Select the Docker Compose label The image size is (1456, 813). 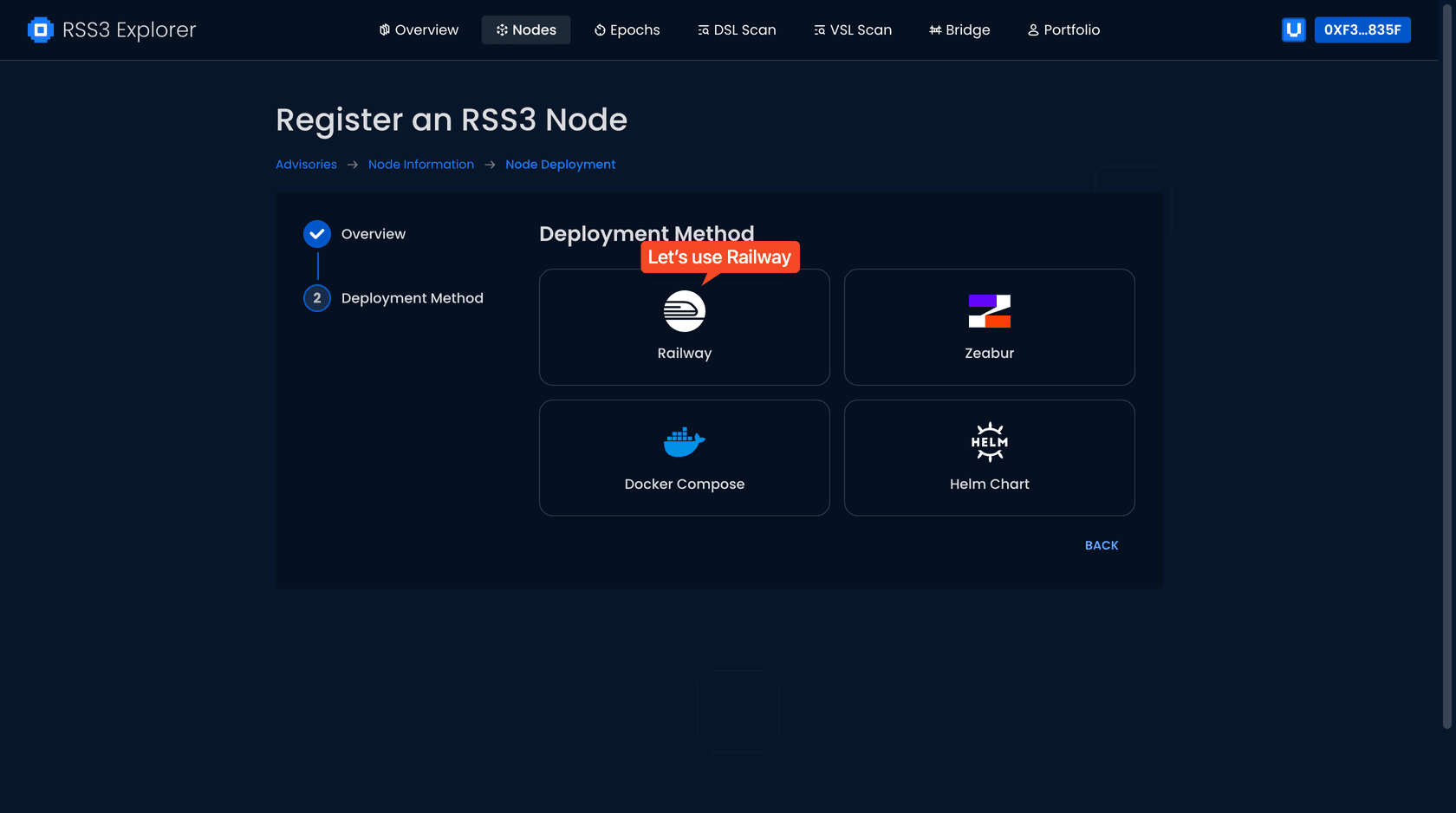[x=685, y=485]
